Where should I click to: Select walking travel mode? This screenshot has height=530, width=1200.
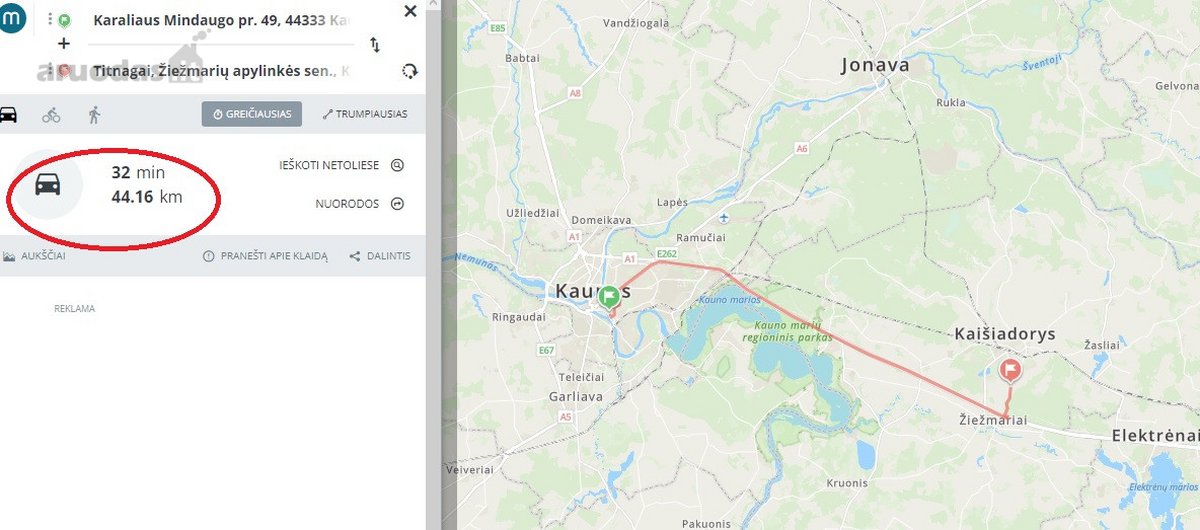click(94, 114)
